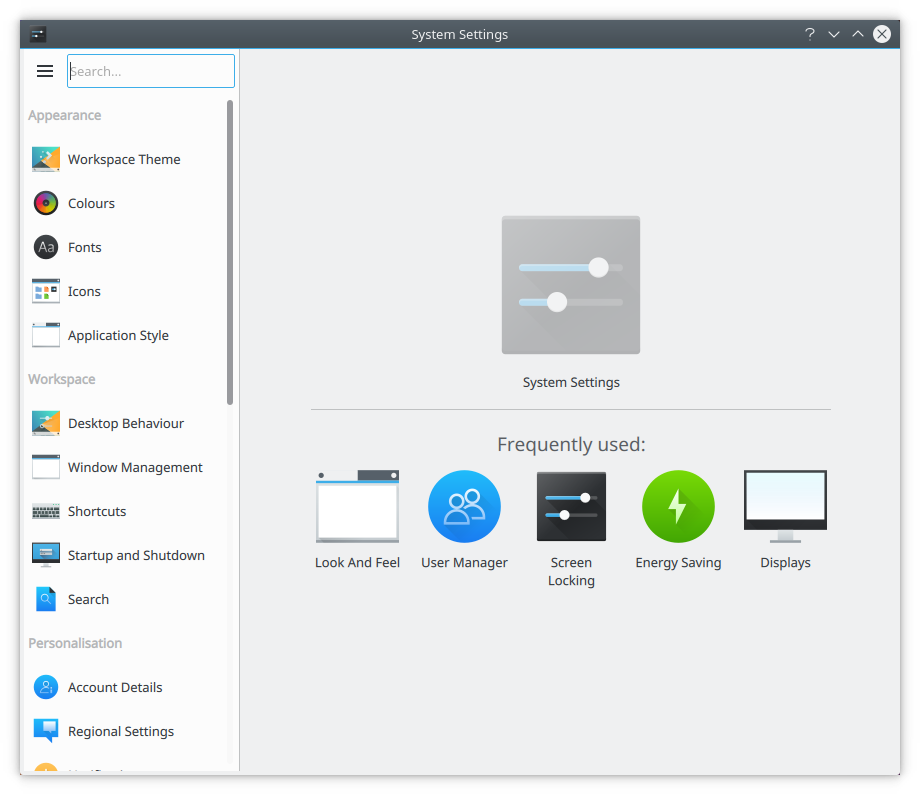This screenshot has width=920, height=795.
Task: Click the sidebar vertical scrollbar
Action: coord(230,250)
